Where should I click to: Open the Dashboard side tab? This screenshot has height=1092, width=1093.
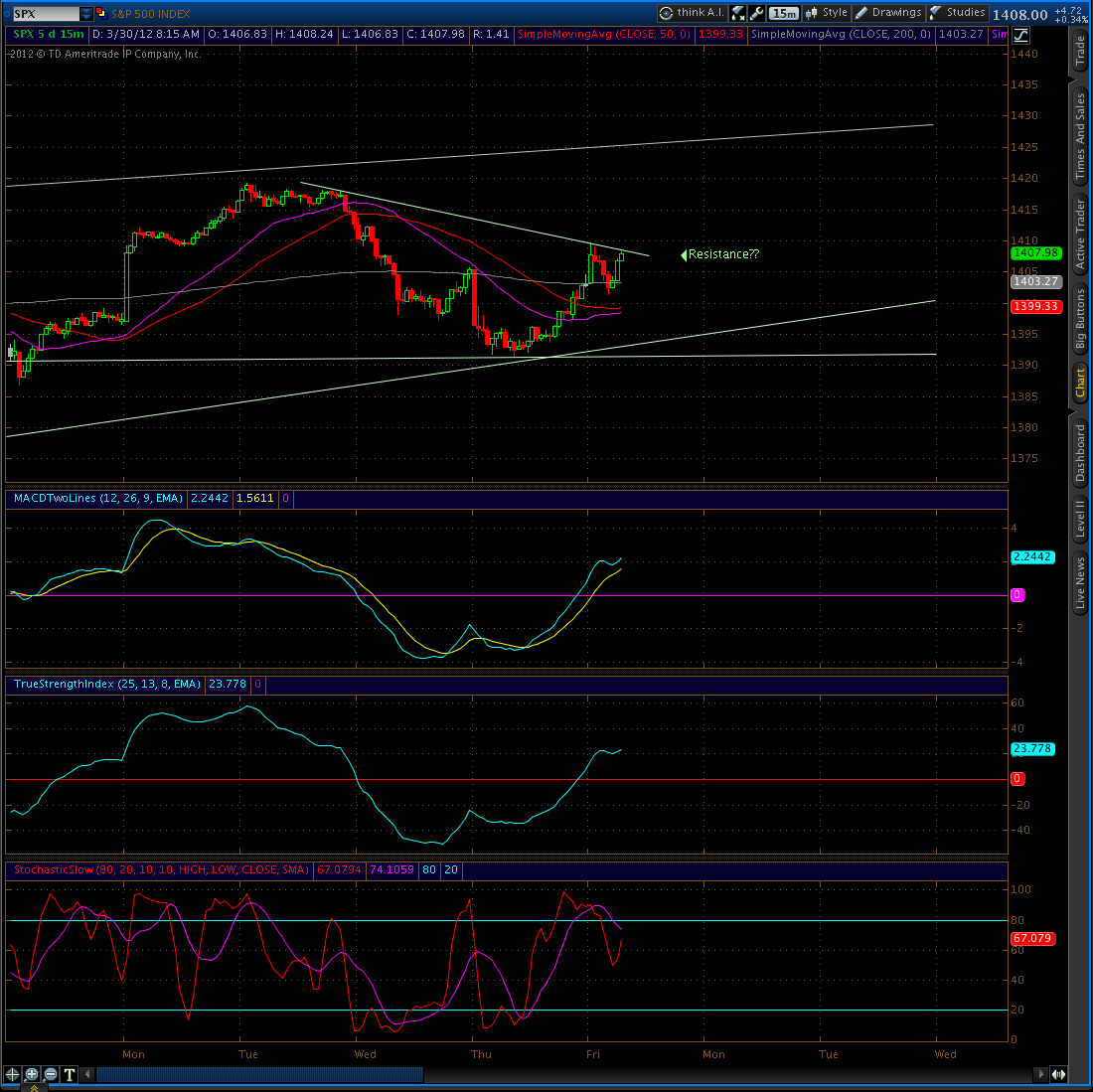pos(1080,452)
